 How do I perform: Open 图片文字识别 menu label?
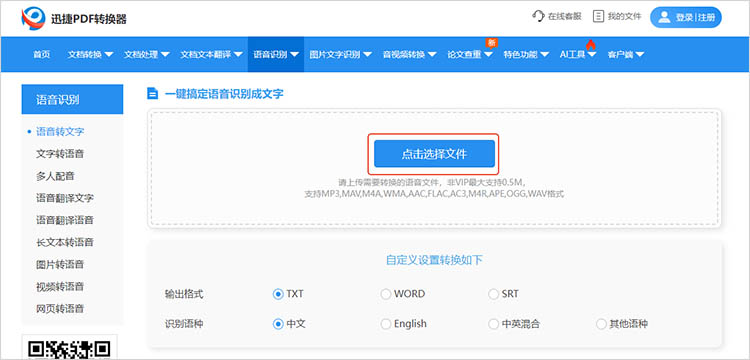point(335,55)
